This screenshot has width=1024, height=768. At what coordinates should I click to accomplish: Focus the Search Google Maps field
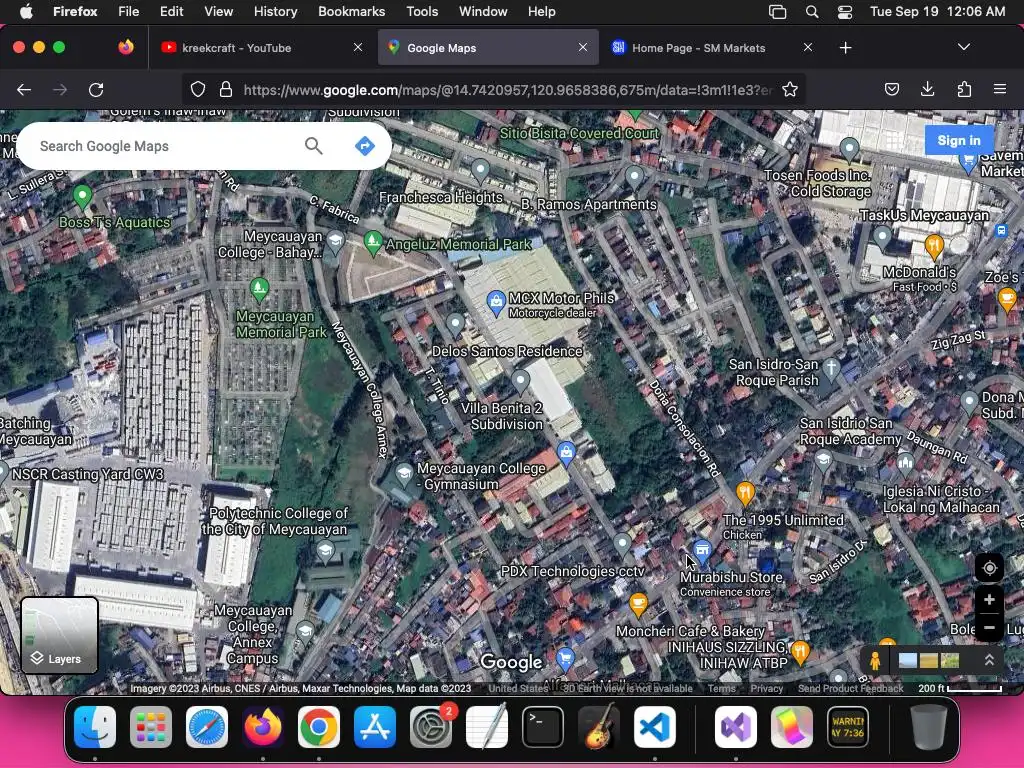click(167, 146)
